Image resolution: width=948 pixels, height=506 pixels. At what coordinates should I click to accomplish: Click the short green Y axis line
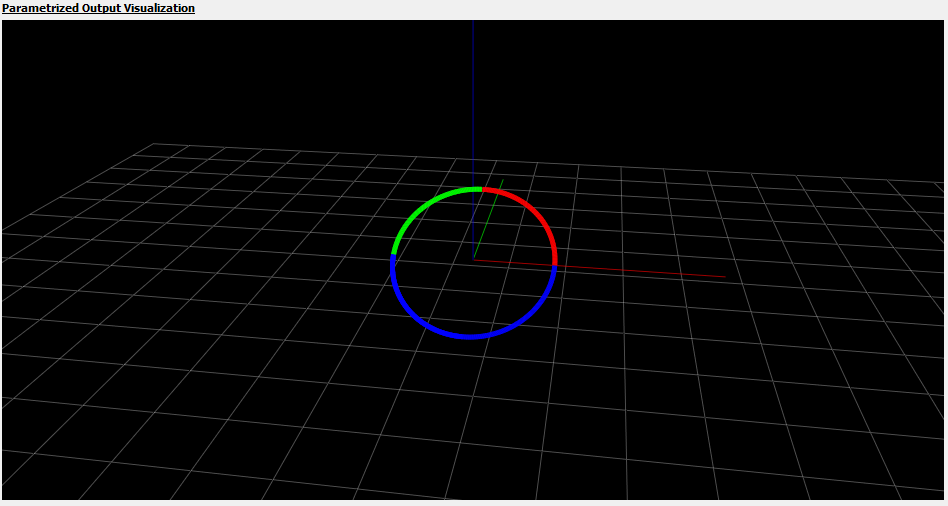click(x=489, y=219)
